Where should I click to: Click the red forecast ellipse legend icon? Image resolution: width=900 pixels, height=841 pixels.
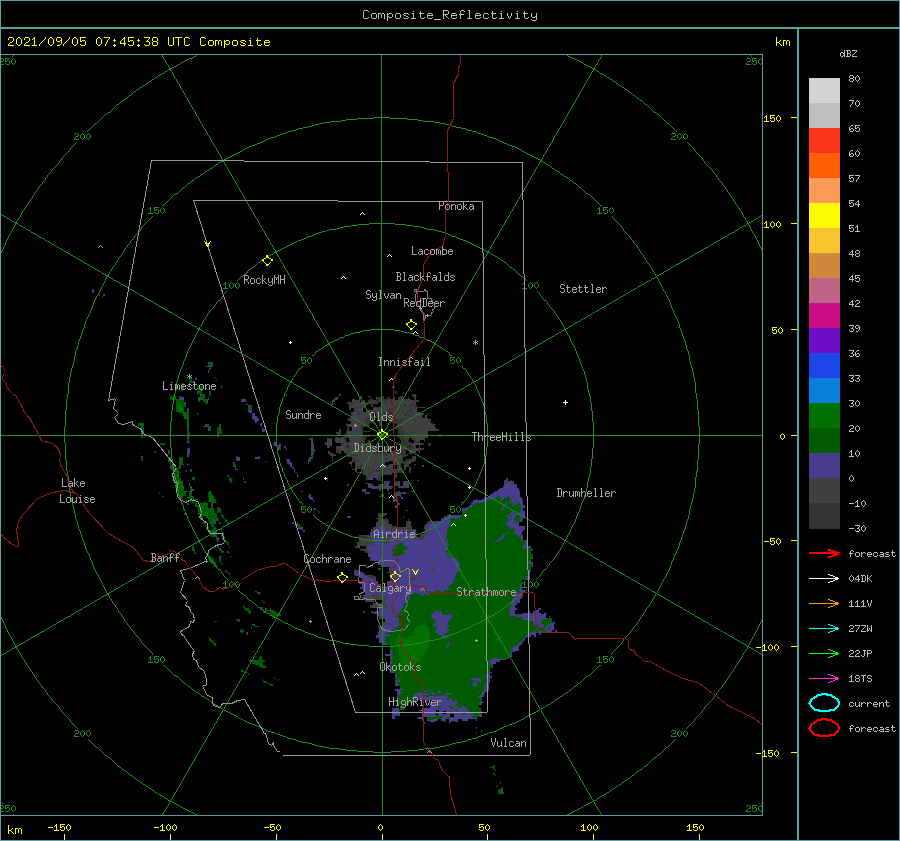tap(824, 728)
